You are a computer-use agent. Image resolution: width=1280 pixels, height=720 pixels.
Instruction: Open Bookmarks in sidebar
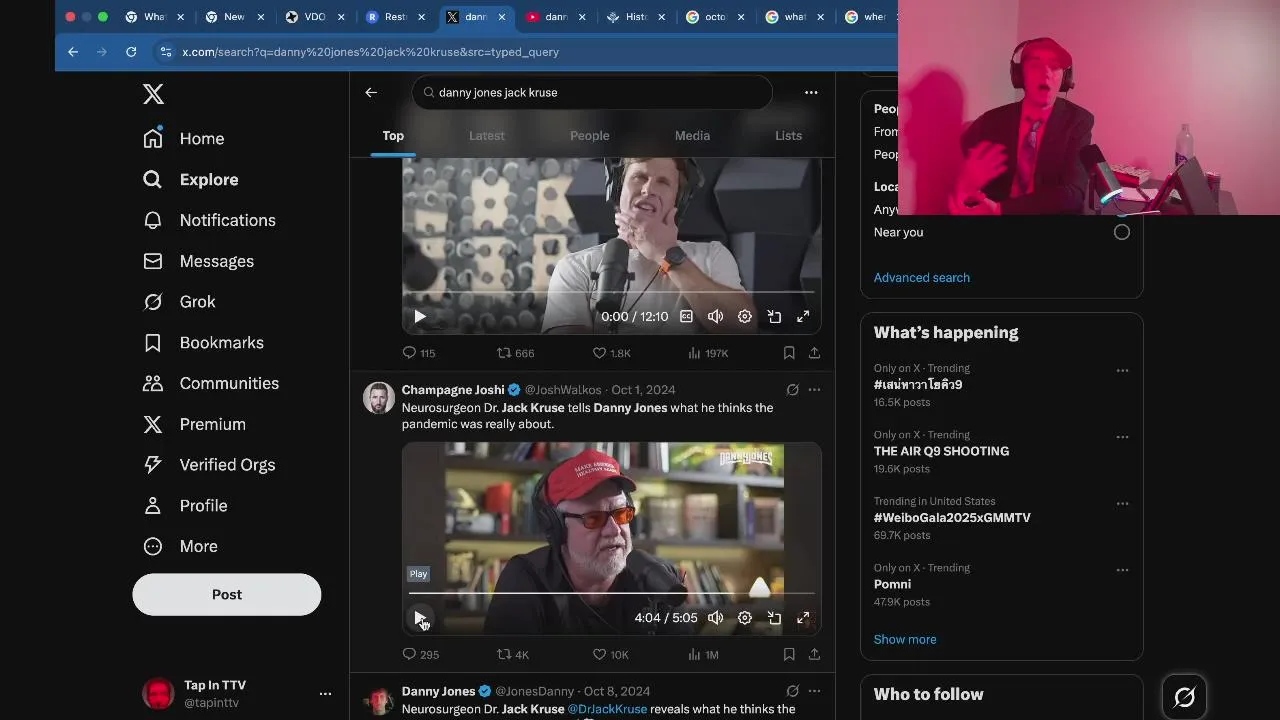tap(203, 342)
